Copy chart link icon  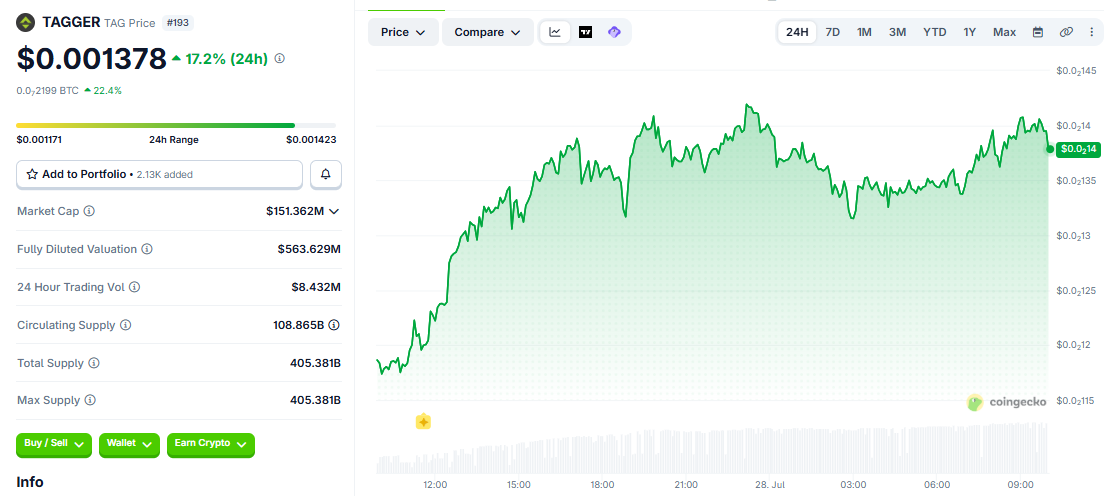1066,32
